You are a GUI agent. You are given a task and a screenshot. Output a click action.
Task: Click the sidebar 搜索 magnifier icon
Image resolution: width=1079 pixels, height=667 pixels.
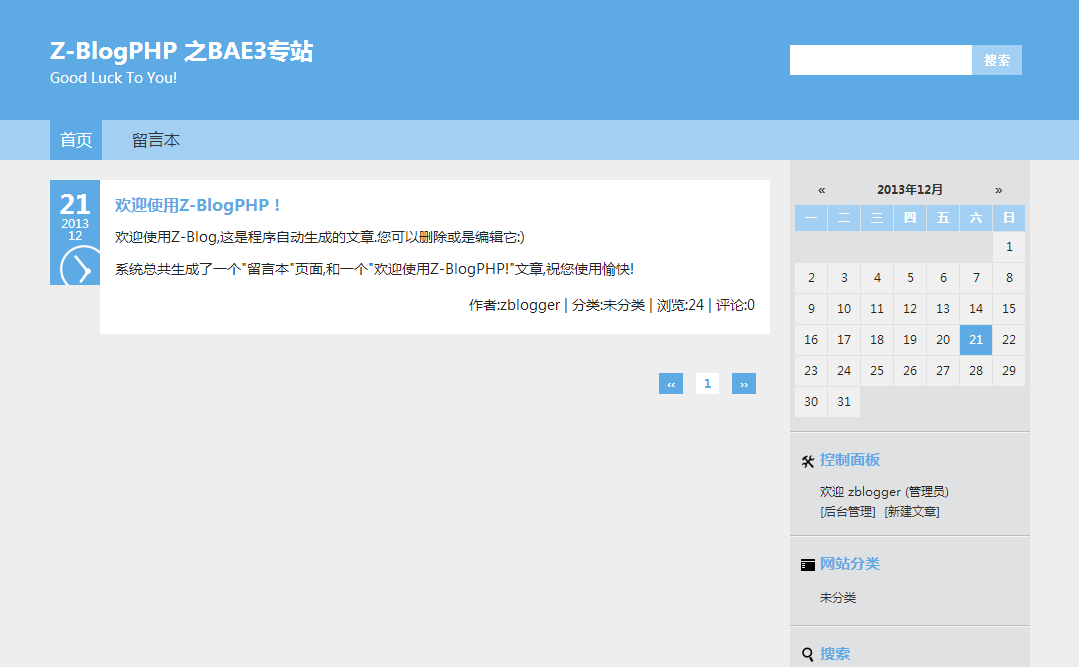(x=807, y=653)
